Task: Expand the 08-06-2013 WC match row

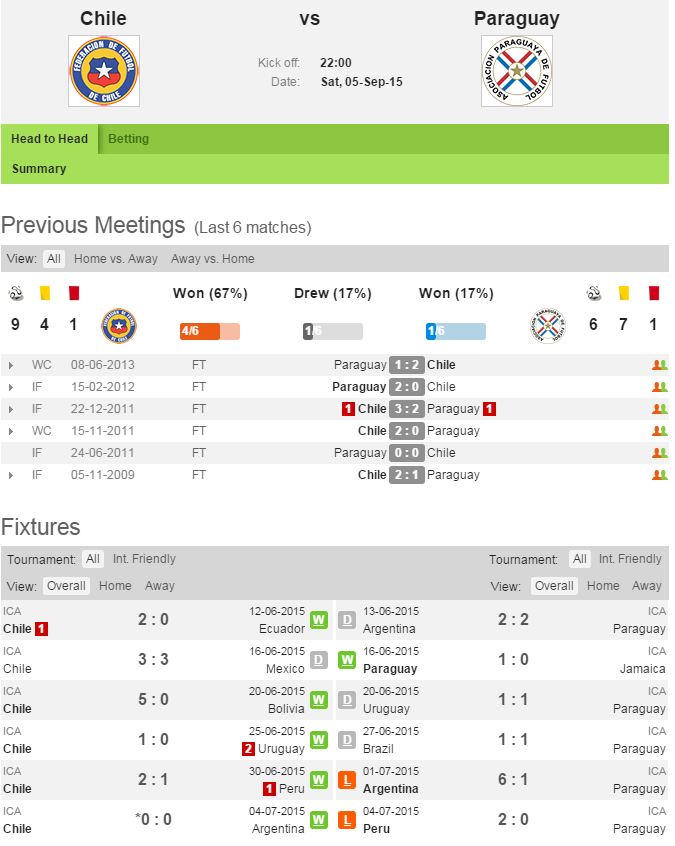Action: (11, 365)
